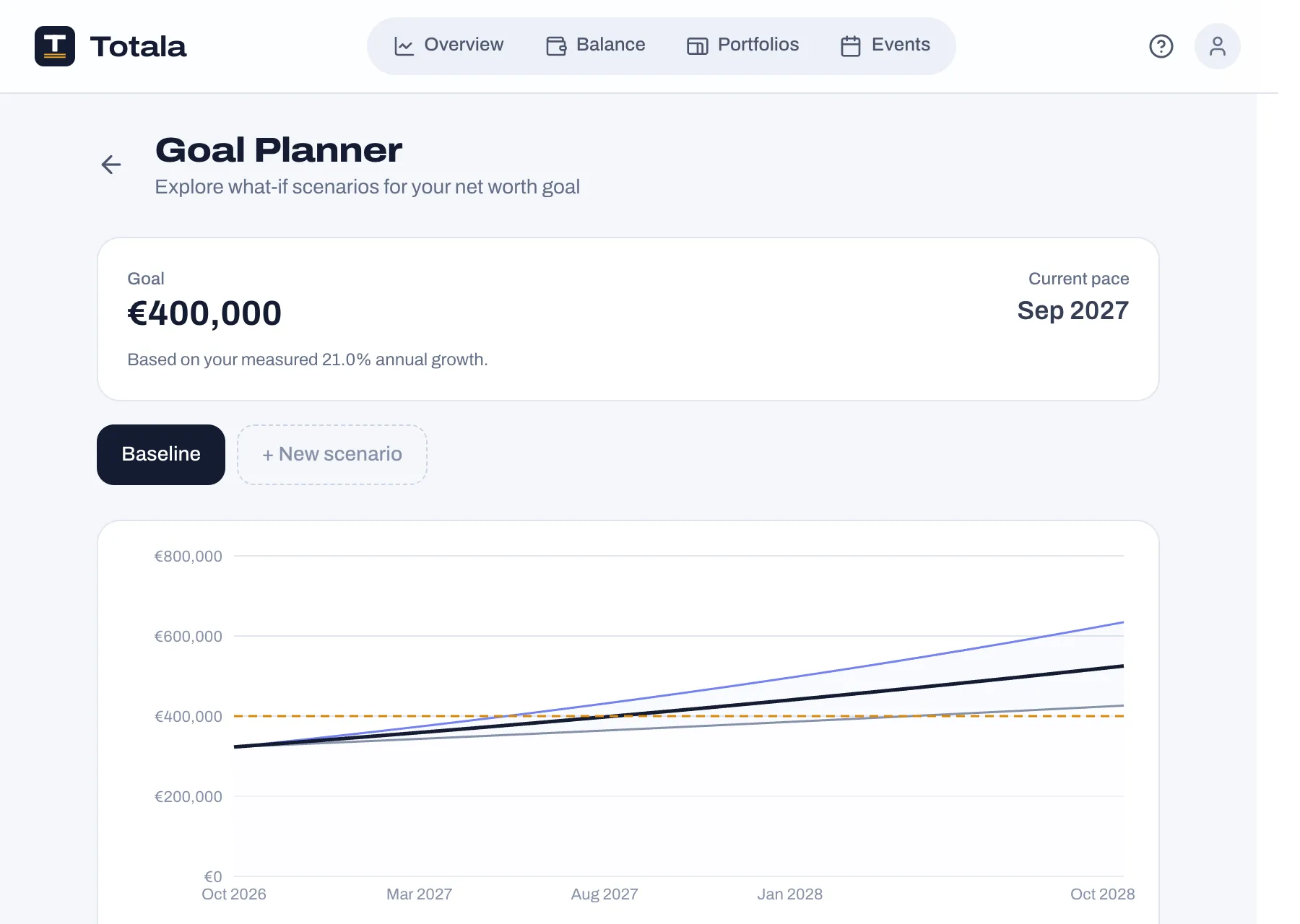Go to the Events tab
Viewport: 1300px width, 924px height.
885,45
